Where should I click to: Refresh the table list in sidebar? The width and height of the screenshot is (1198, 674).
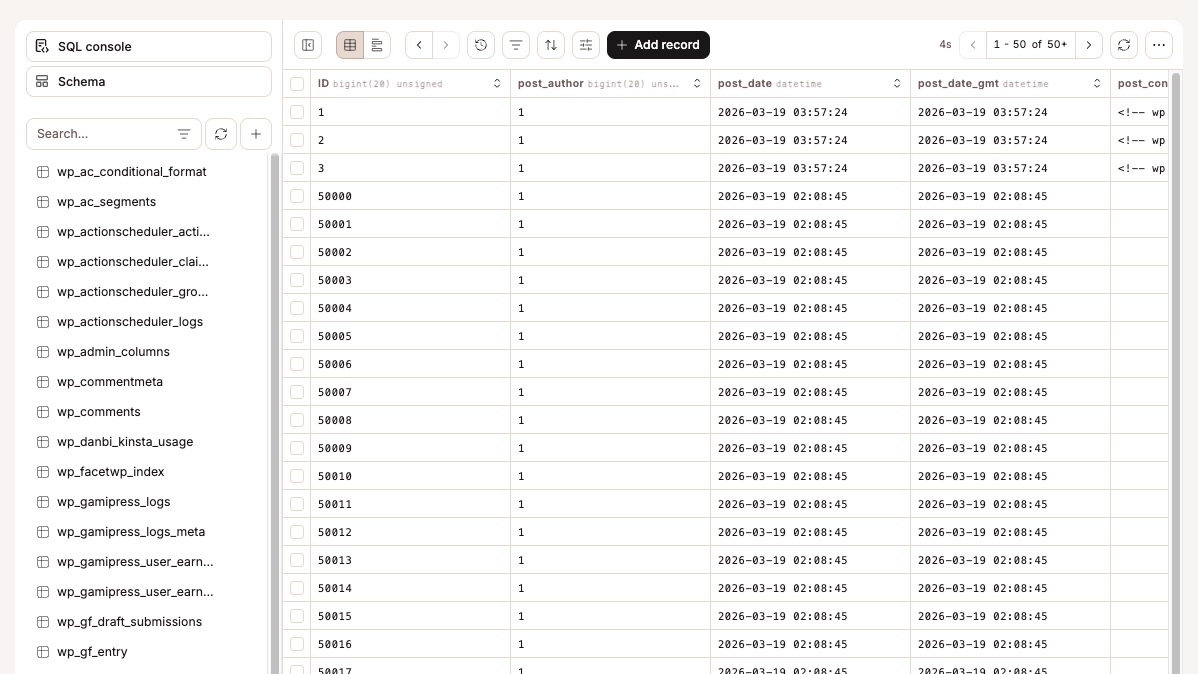tap(221, 134)
